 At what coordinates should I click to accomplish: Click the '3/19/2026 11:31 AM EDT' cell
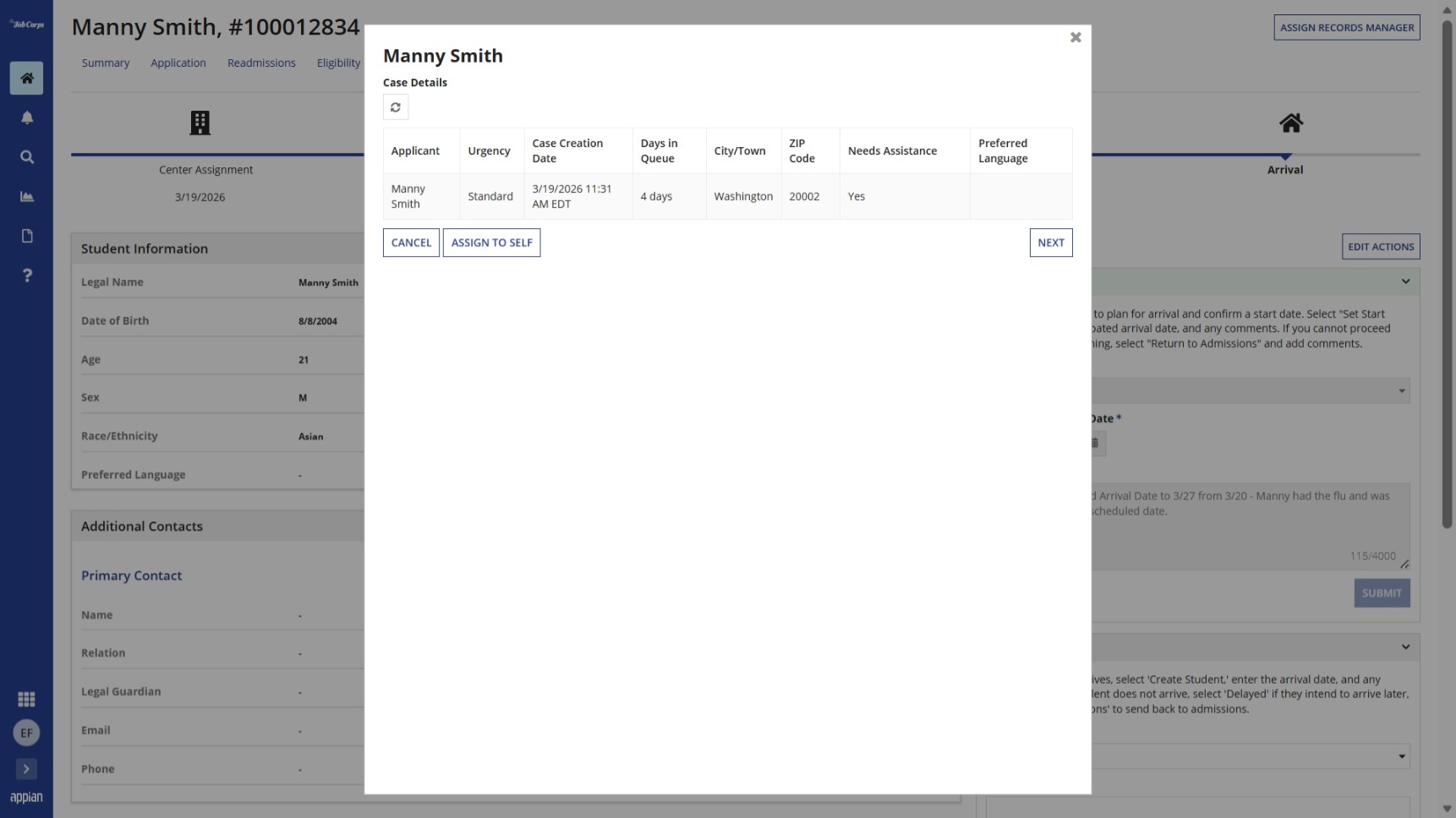[578, 196]
